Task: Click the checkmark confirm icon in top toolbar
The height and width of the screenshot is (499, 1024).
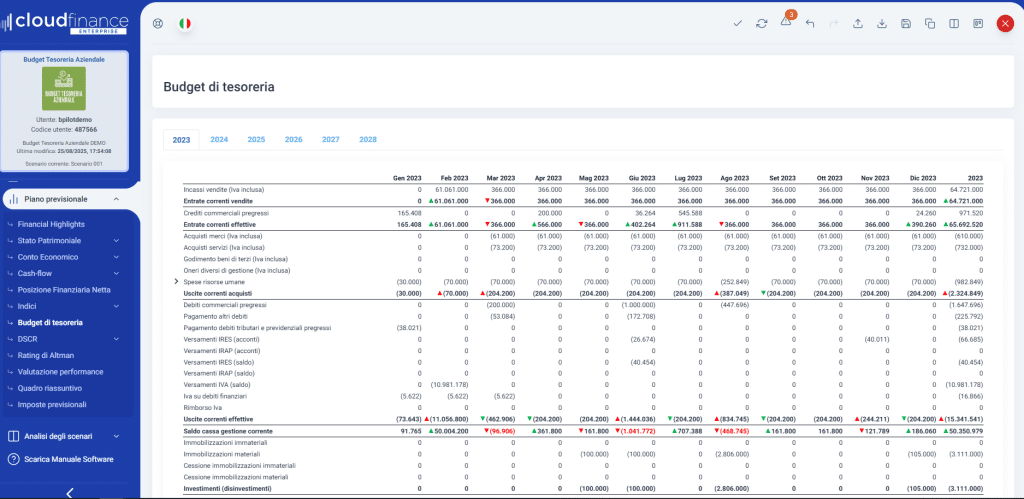Action: (x=738, y=24)
